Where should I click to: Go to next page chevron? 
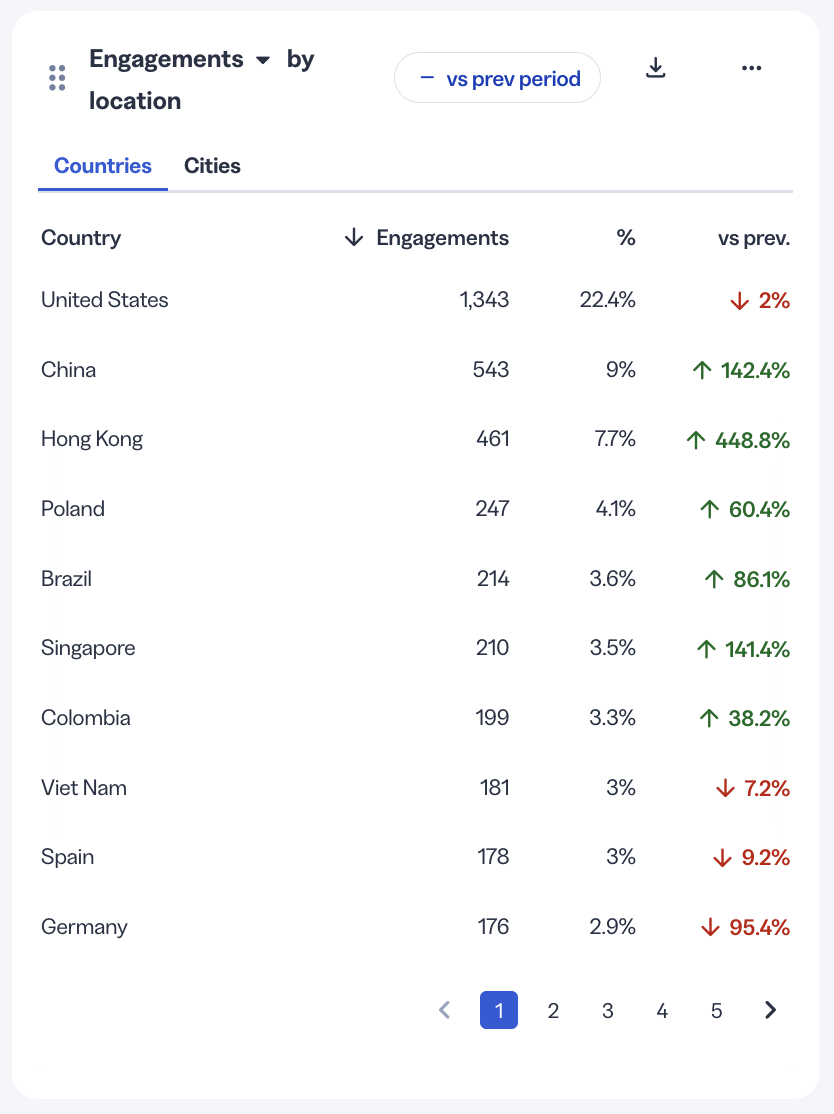click(x=771, y=1010)
